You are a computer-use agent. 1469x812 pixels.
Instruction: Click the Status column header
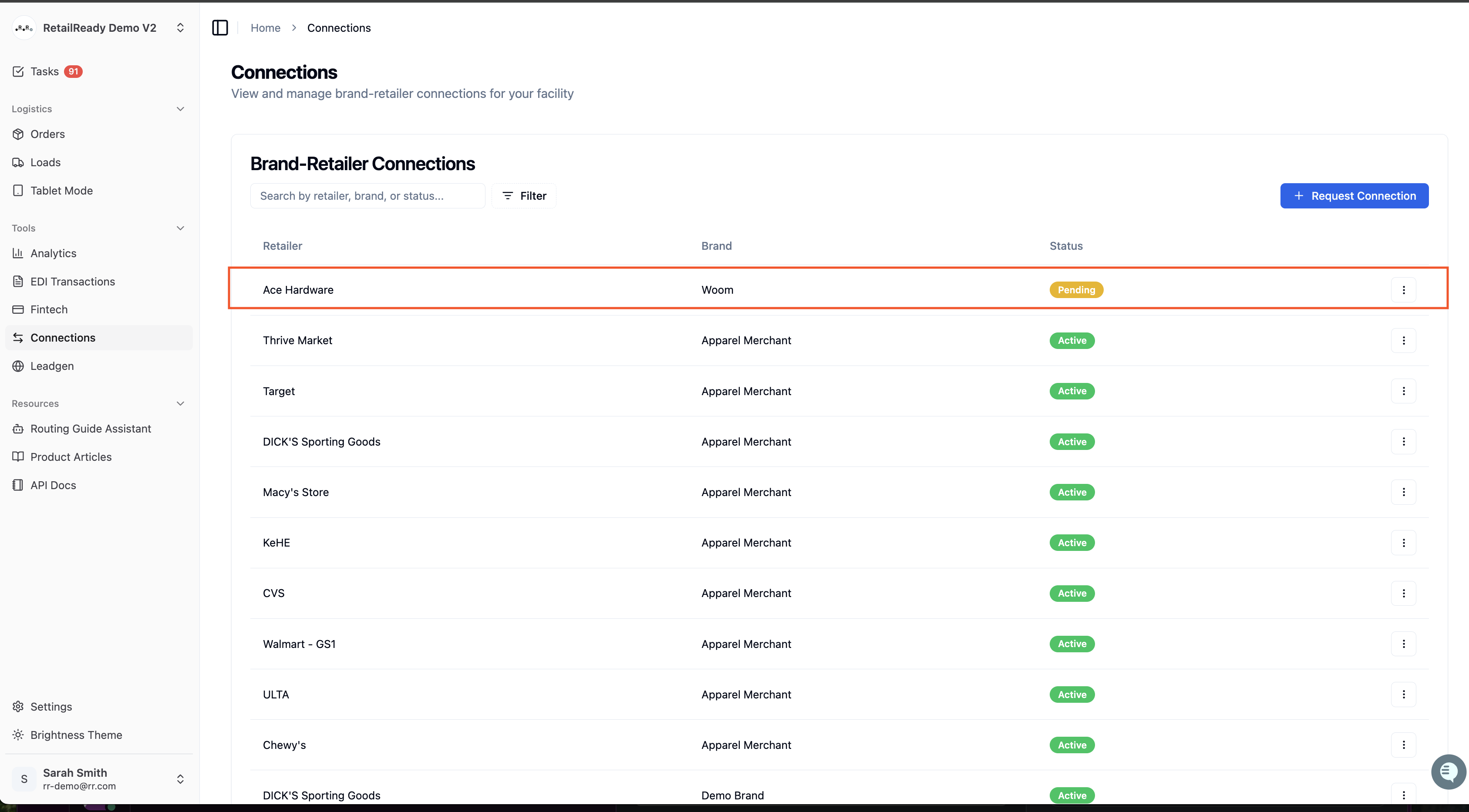1066,246
